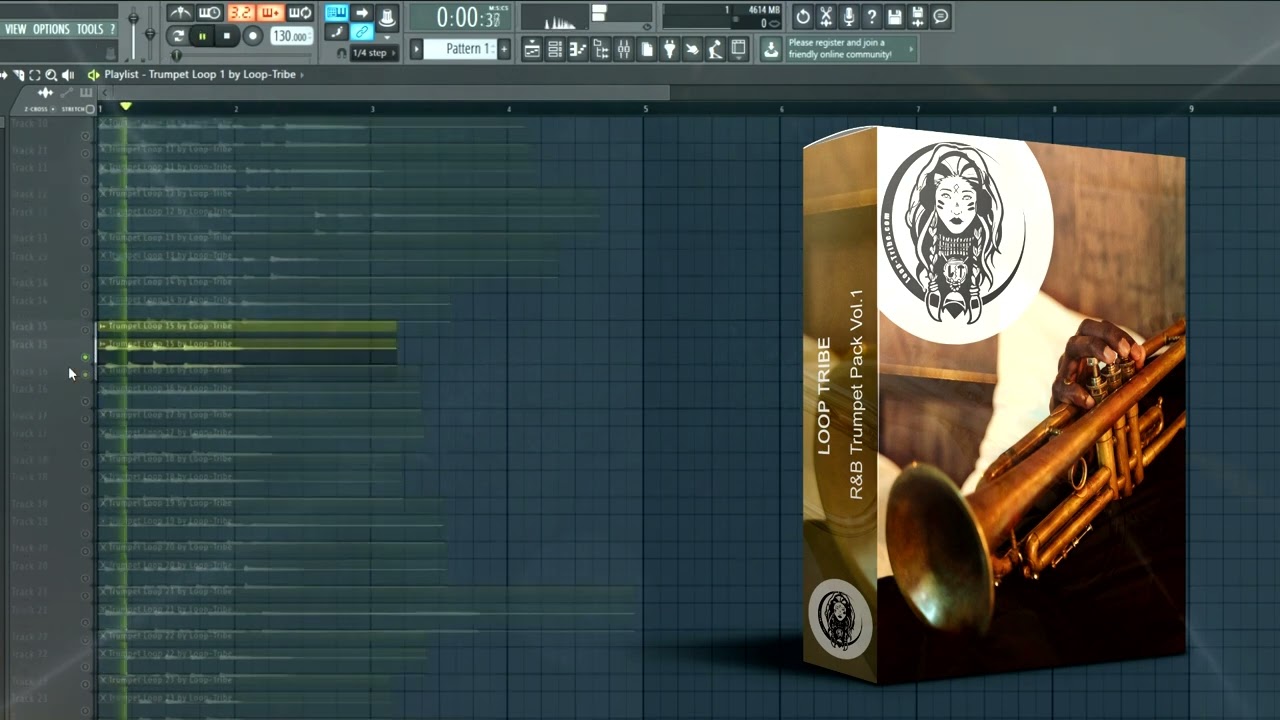Open the Playlist window icon

pyautogui.click(x=532, y=49)
